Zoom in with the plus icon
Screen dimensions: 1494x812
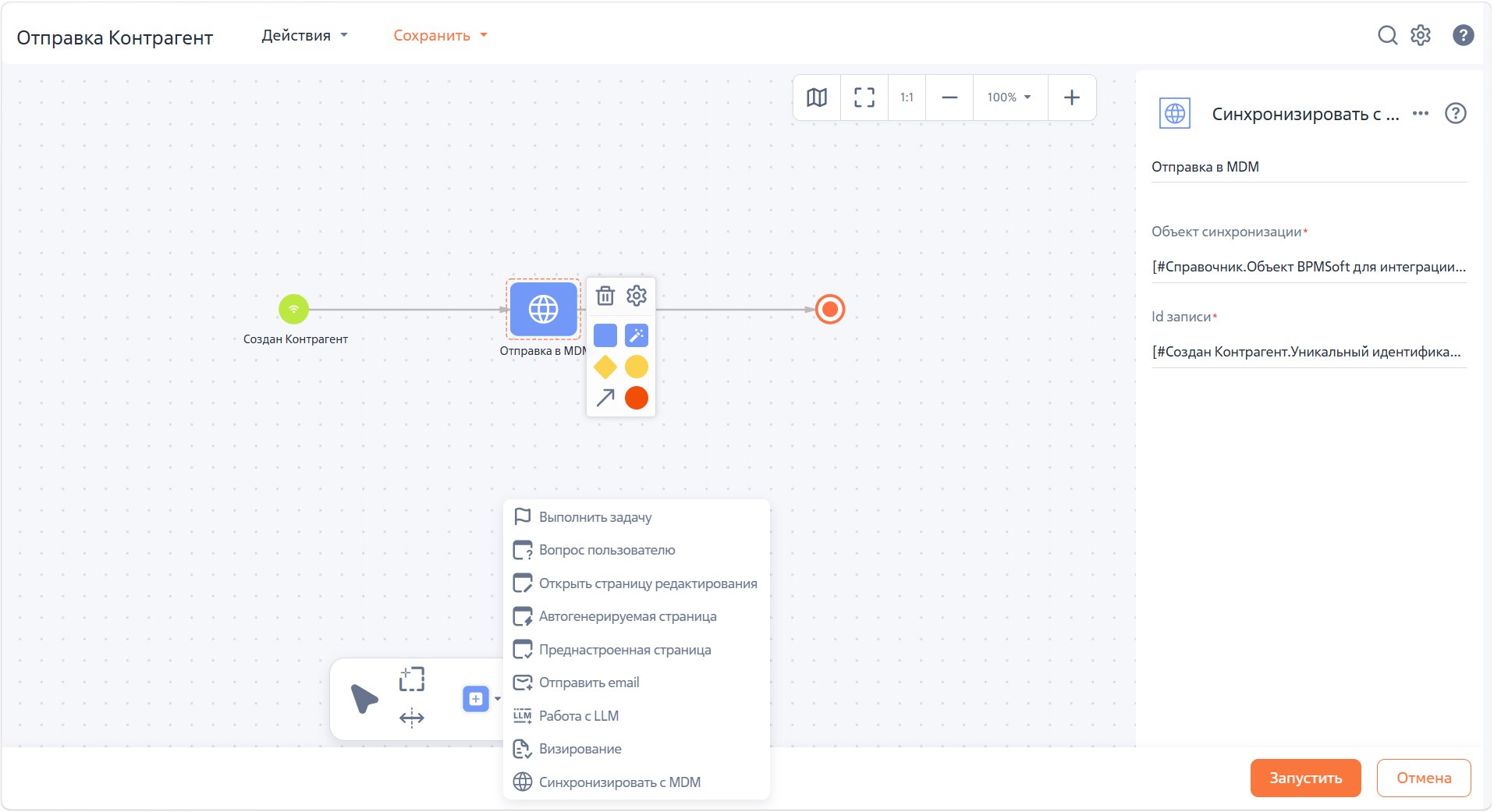pos(1072,98)
